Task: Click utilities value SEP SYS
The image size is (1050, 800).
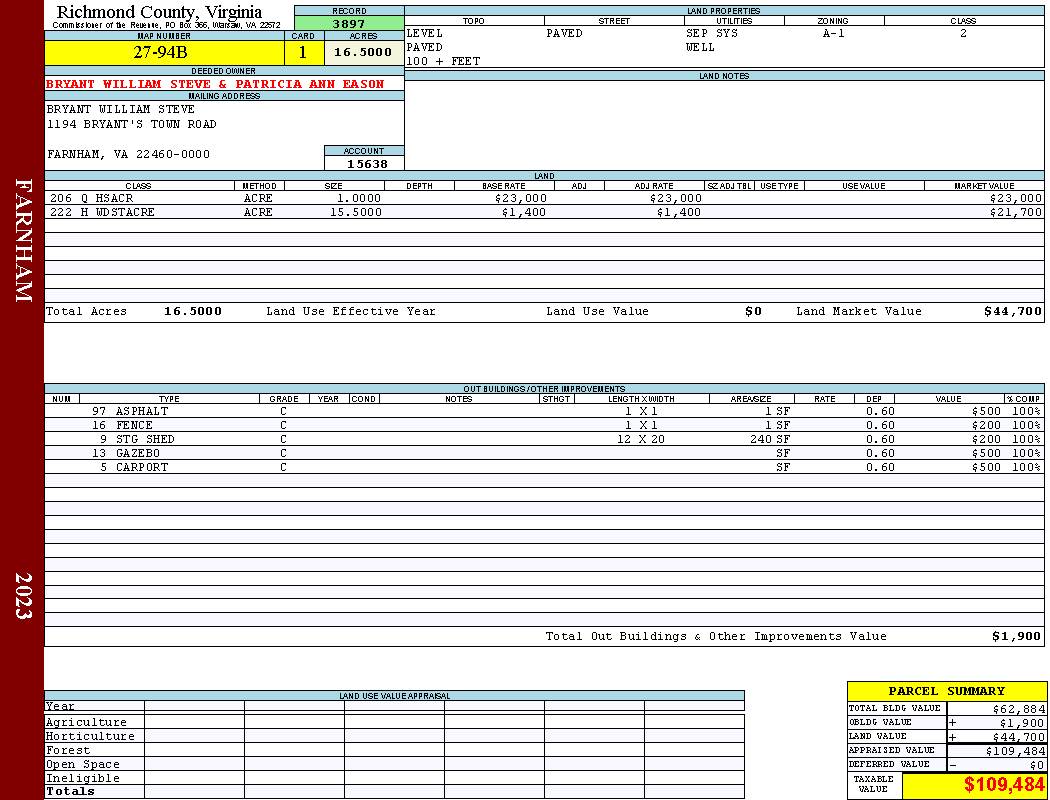Action: [712, 33]
